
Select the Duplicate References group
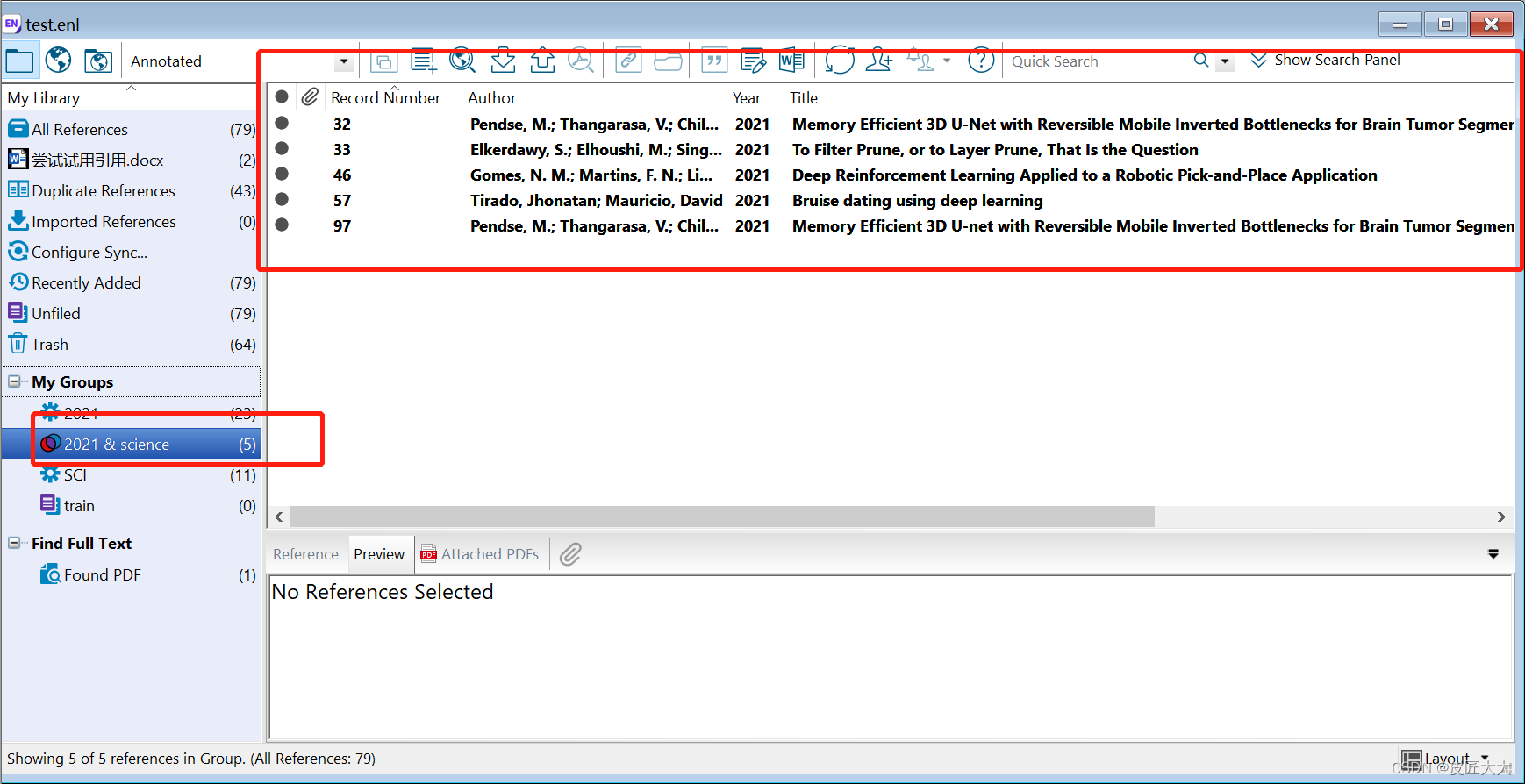pos(132,190)
